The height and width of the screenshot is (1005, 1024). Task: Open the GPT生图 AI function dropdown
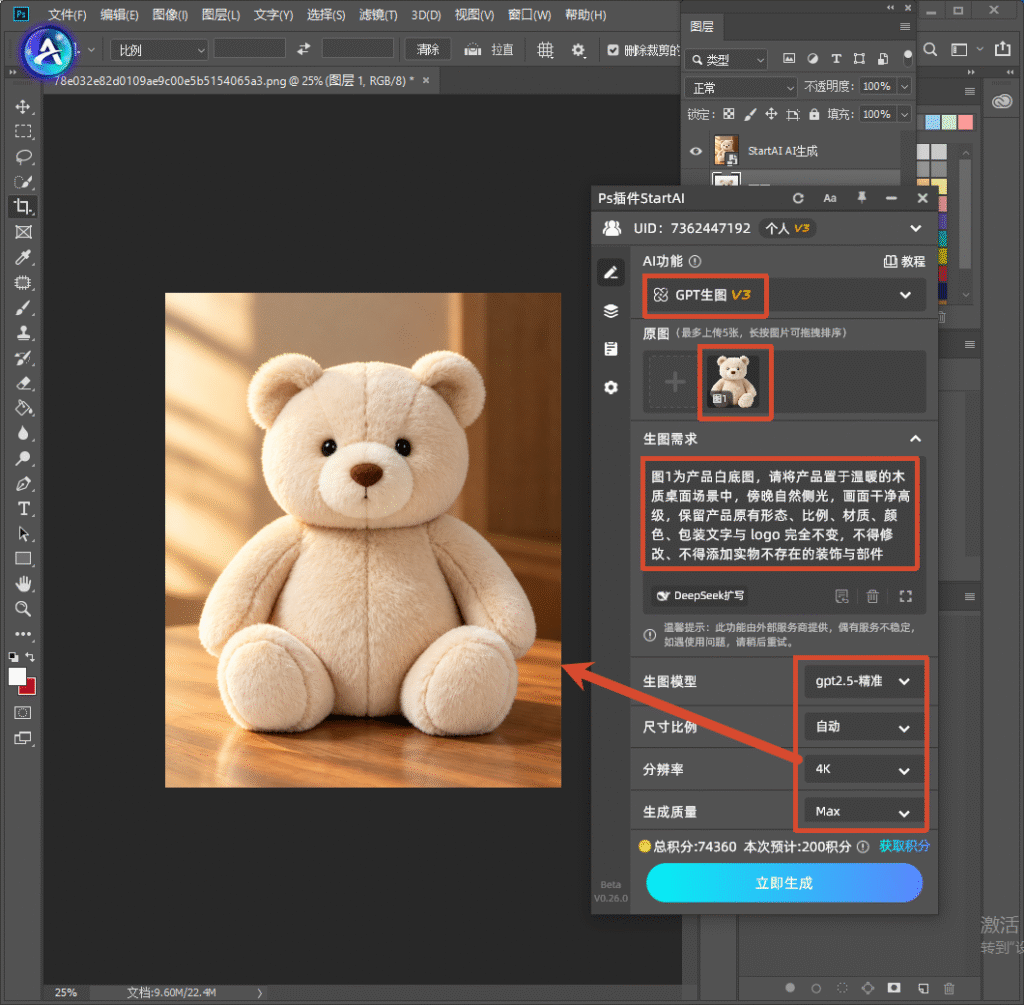(x=784, y=295)
